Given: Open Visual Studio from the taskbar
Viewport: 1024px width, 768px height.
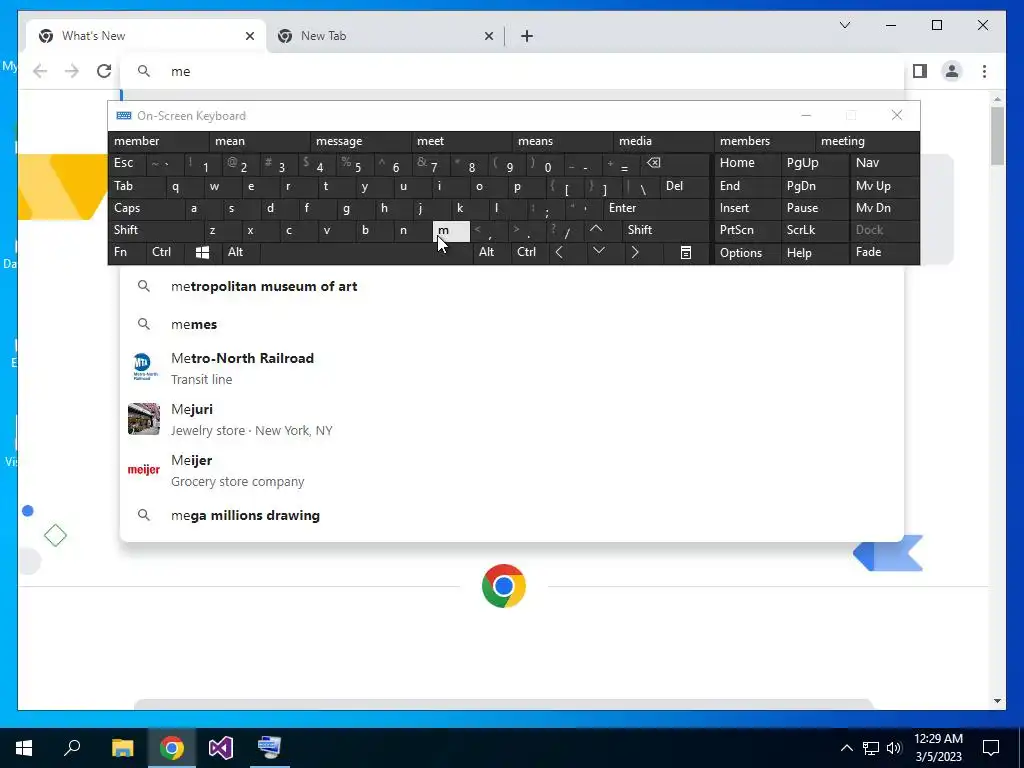Looking at the screenshot, I should [221, 748].
